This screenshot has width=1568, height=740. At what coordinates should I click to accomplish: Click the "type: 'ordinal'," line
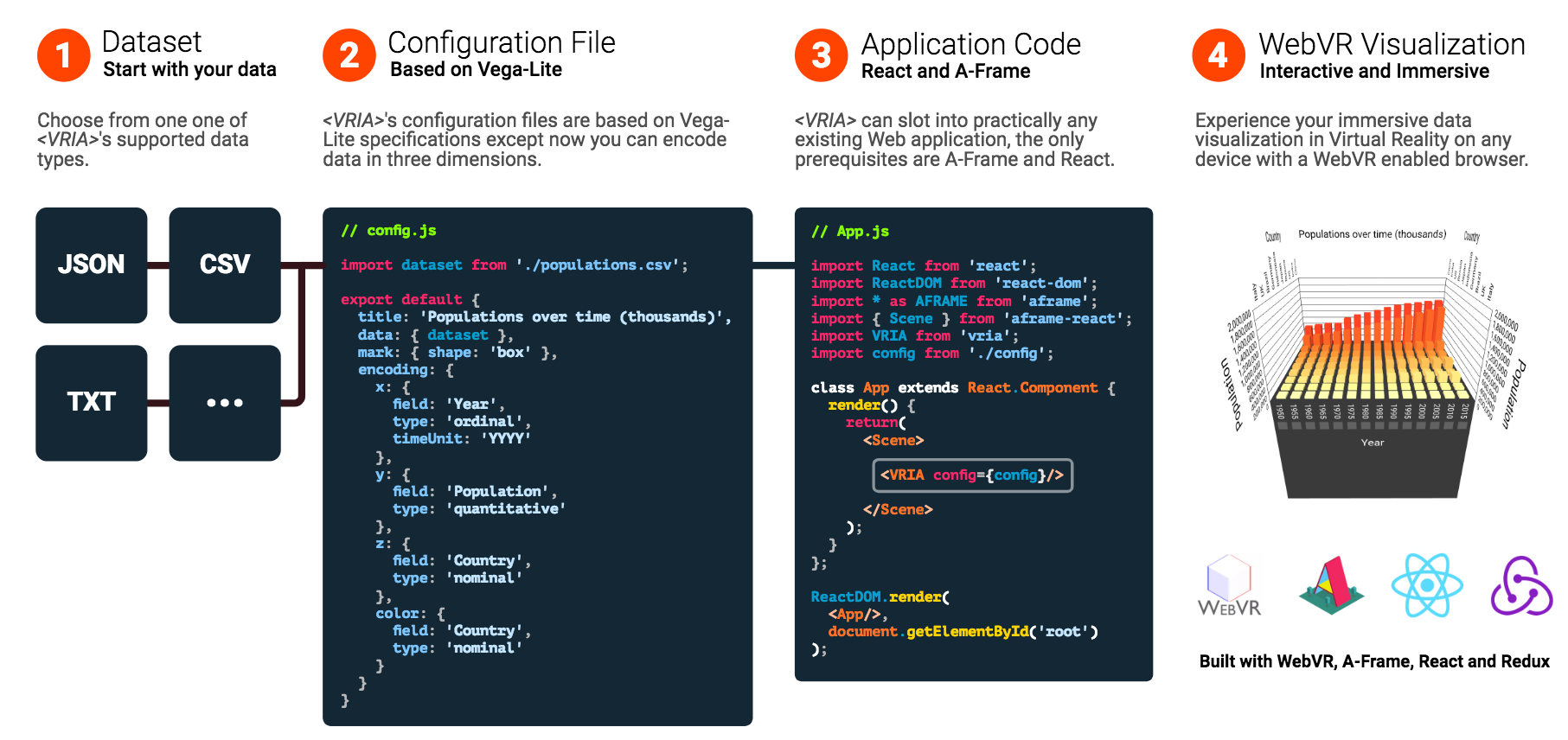(462, 422)
